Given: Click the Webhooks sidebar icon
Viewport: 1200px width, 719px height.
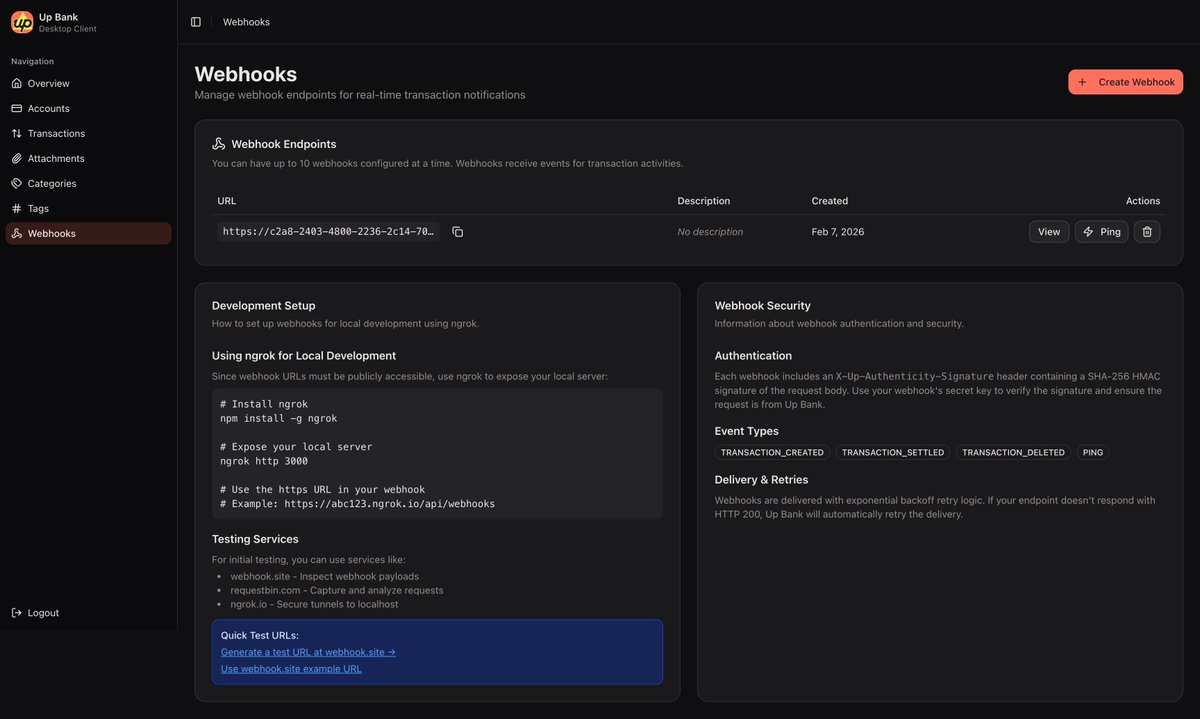Looking at the screenshot, I should click(x=16, y=233).
